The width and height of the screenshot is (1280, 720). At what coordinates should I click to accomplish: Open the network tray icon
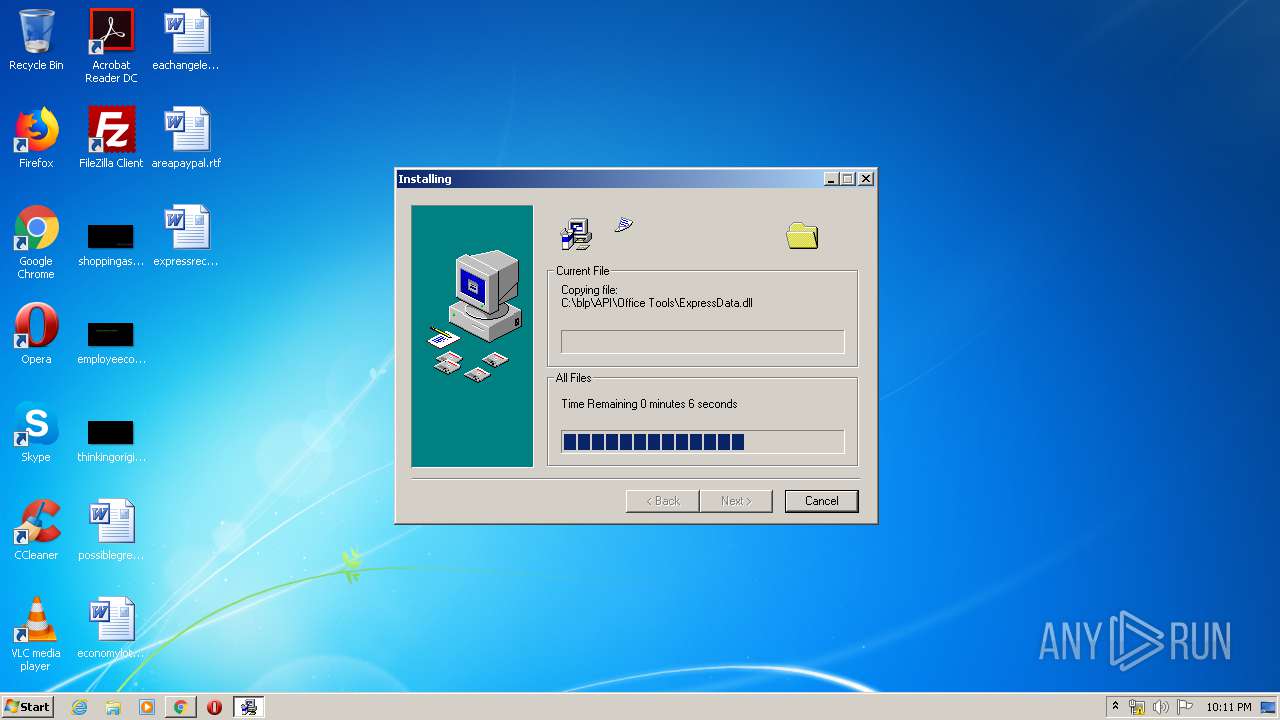tap(1137, 707)
